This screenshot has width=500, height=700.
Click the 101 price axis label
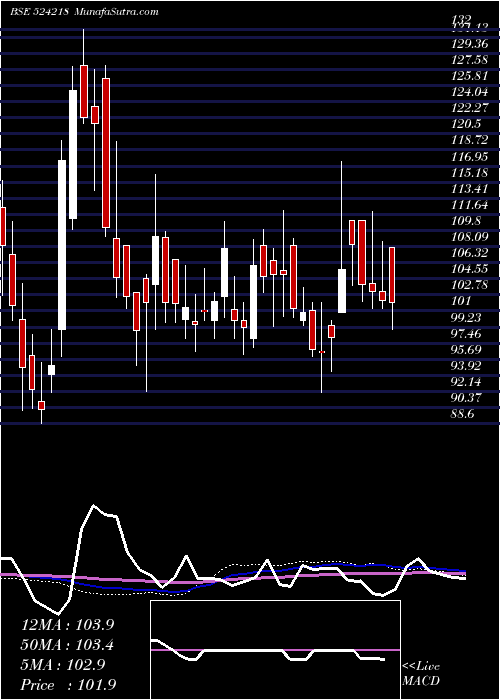coord(462,301)
